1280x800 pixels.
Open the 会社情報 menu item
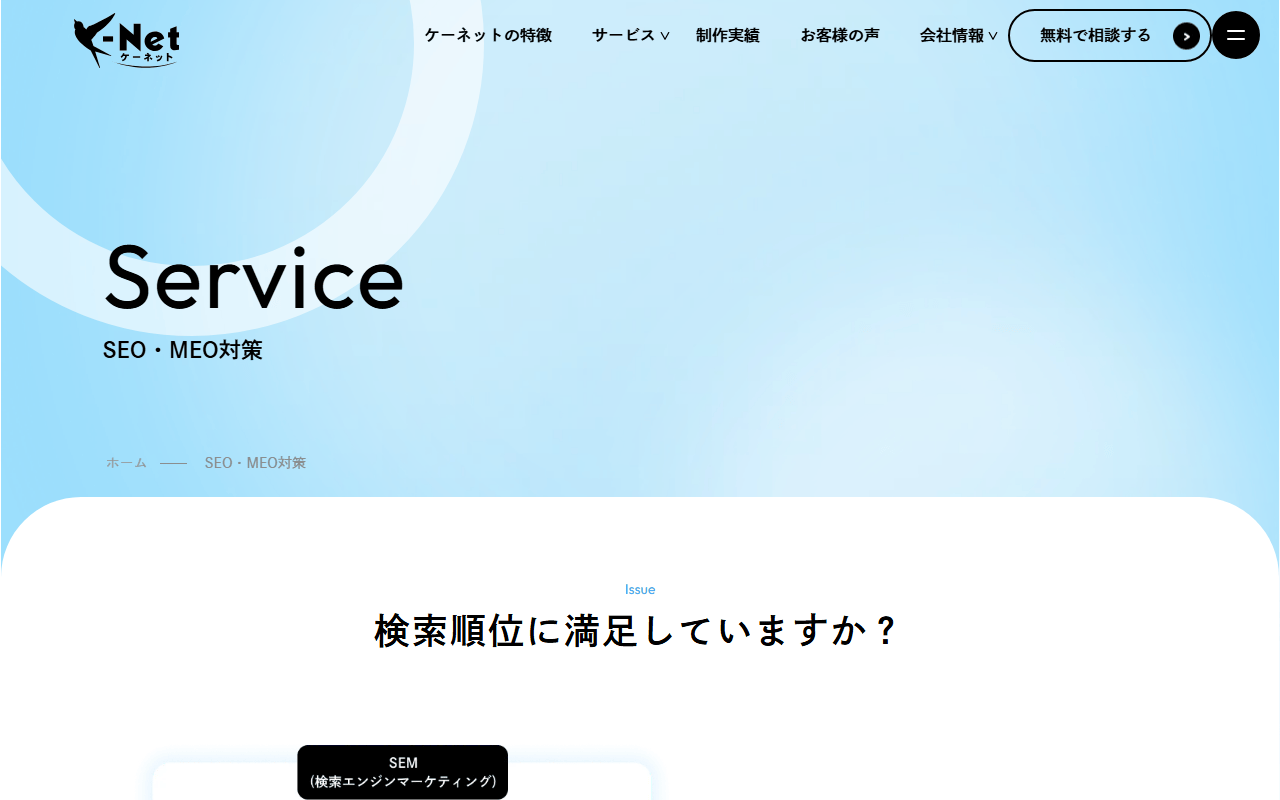[952, 35]
